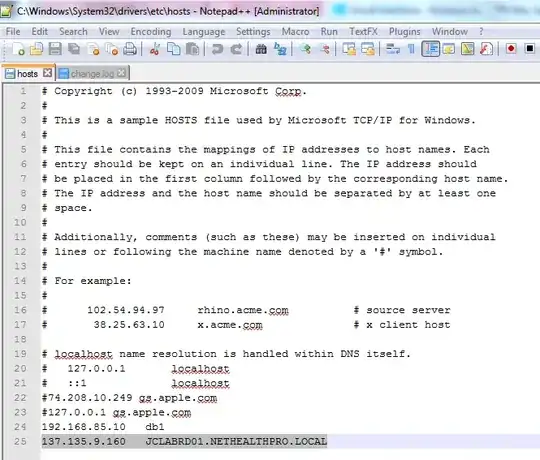Close the change.log tab with its X
The height and width of the screenshot is (460, 540).
point(121,73)
